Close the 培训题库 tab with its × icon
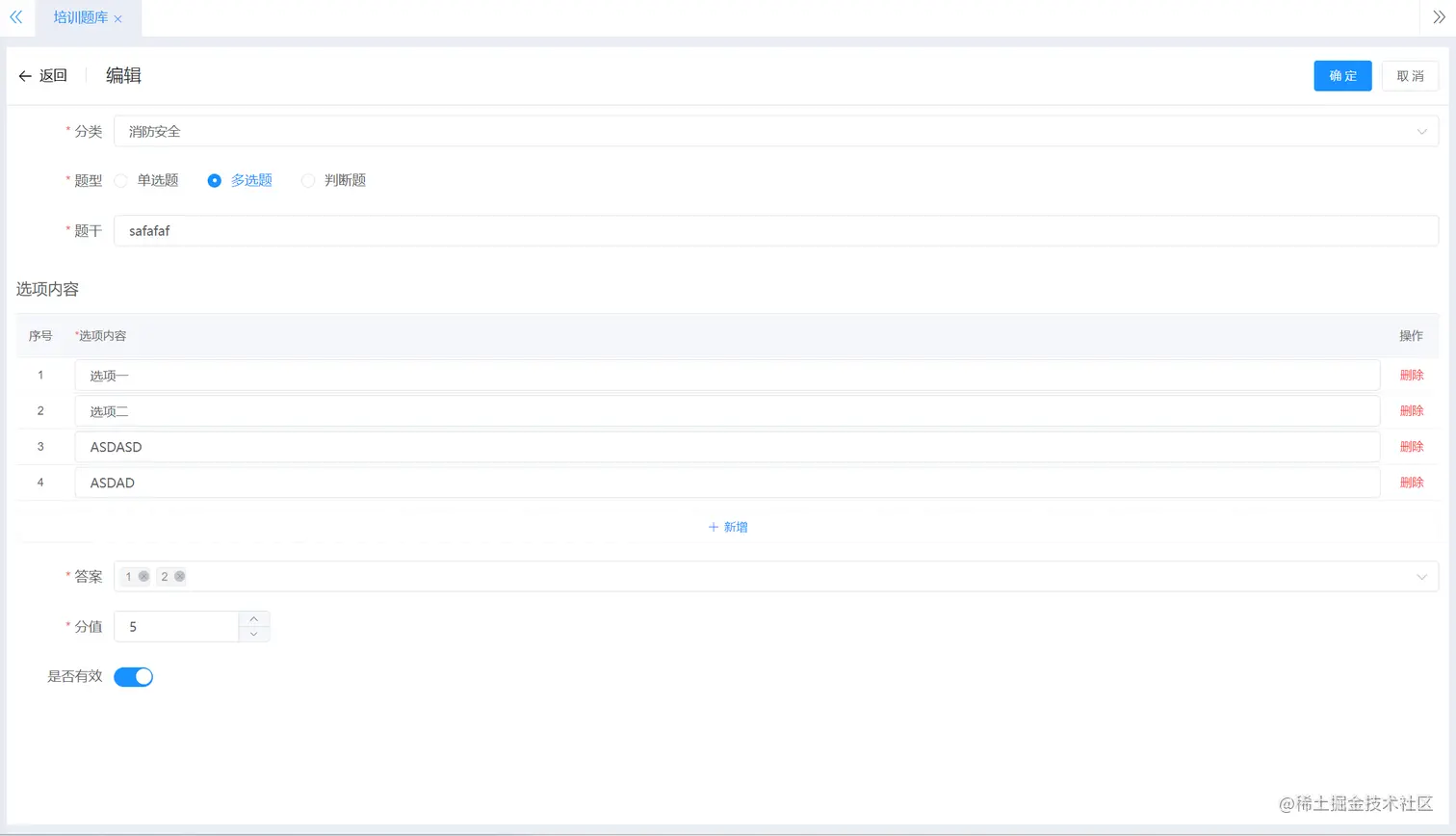 [119, 17]
